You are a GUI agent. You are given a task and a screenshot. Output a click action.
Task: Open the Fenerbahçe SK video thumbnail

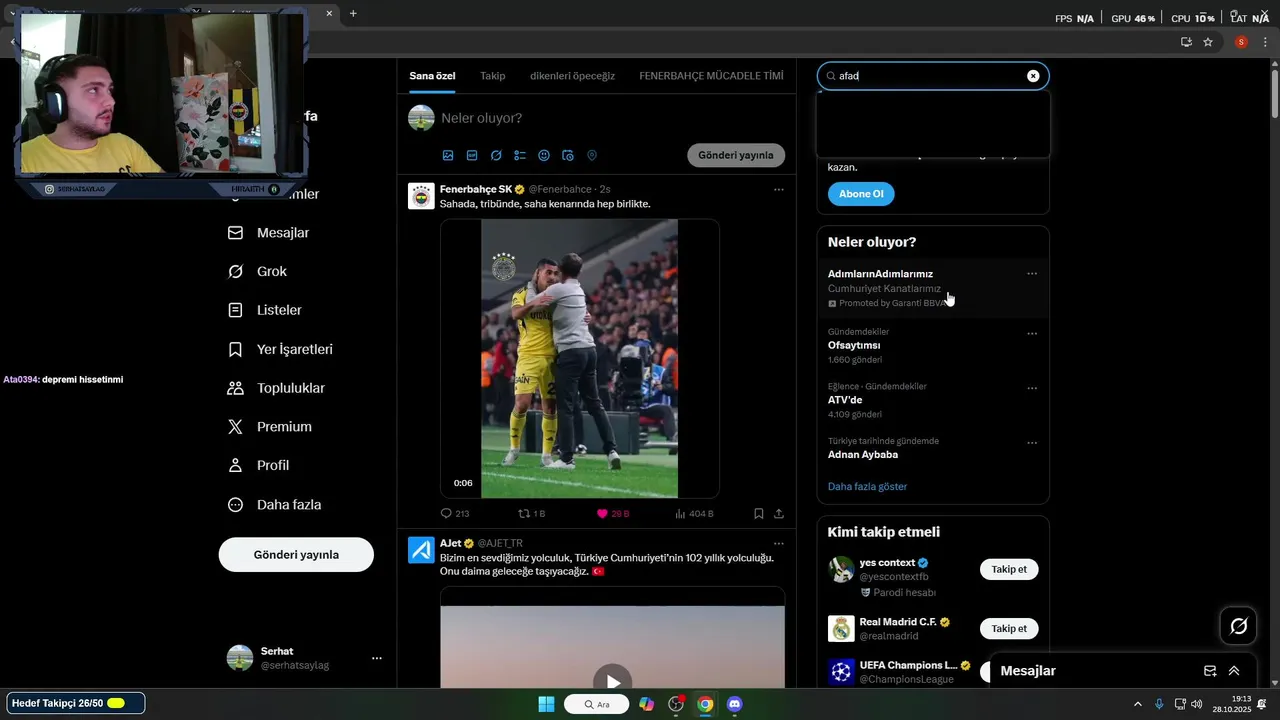coord(579,359)
